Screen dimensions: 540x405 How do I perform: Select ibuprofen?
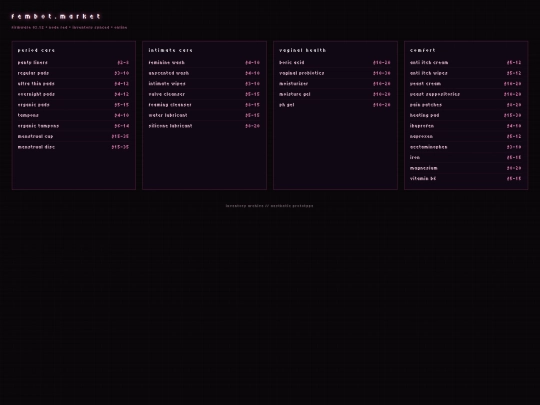466,126
